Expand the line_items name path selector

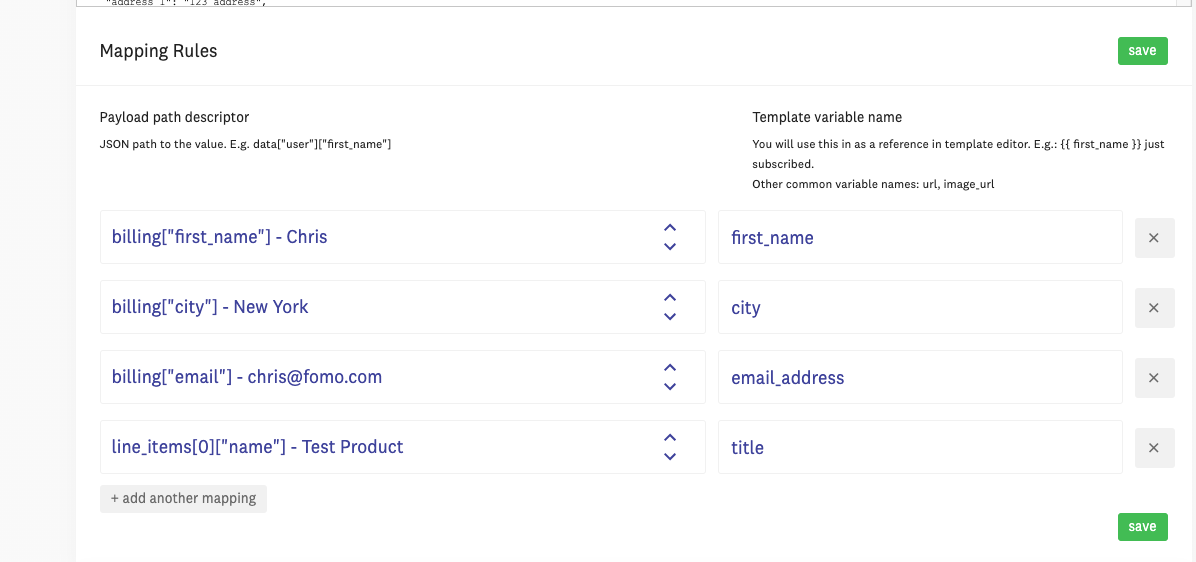pos(403,447)
